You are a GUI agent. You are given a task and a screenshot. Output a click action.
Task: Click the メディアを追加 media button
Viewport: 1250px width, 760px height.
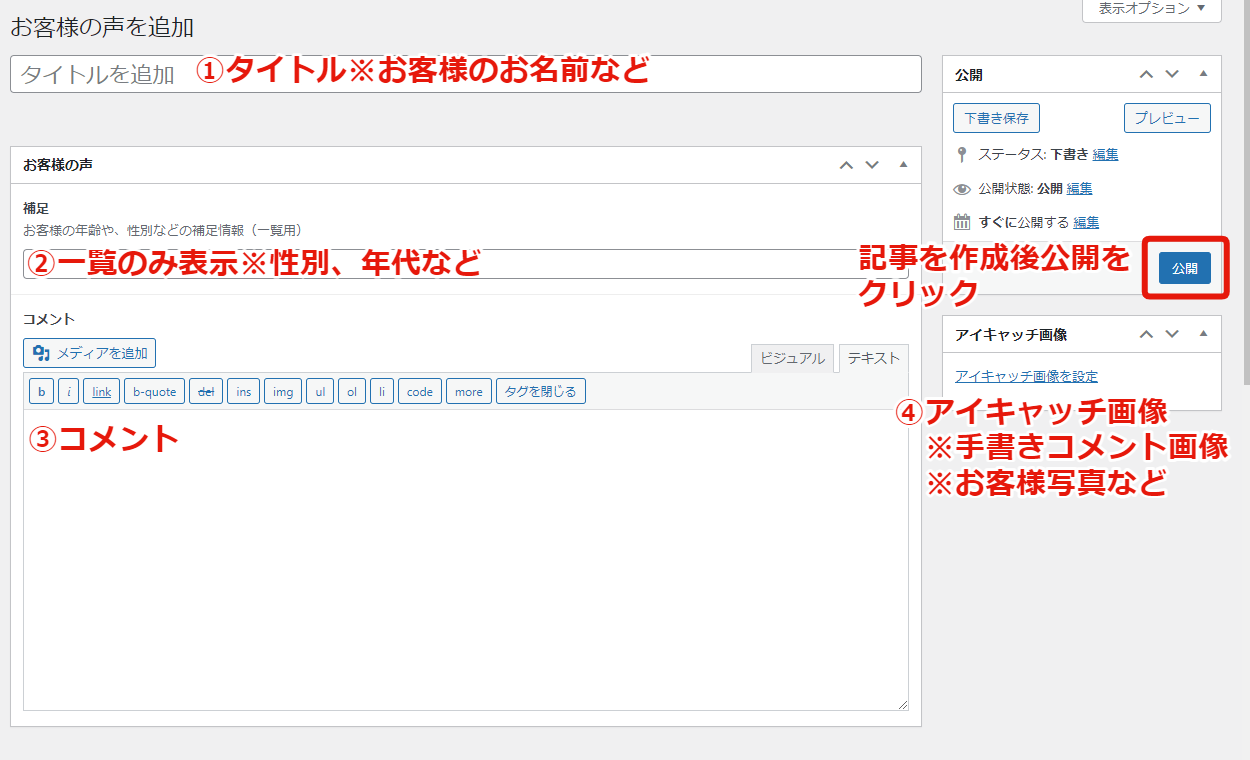[x=90, y=353]
